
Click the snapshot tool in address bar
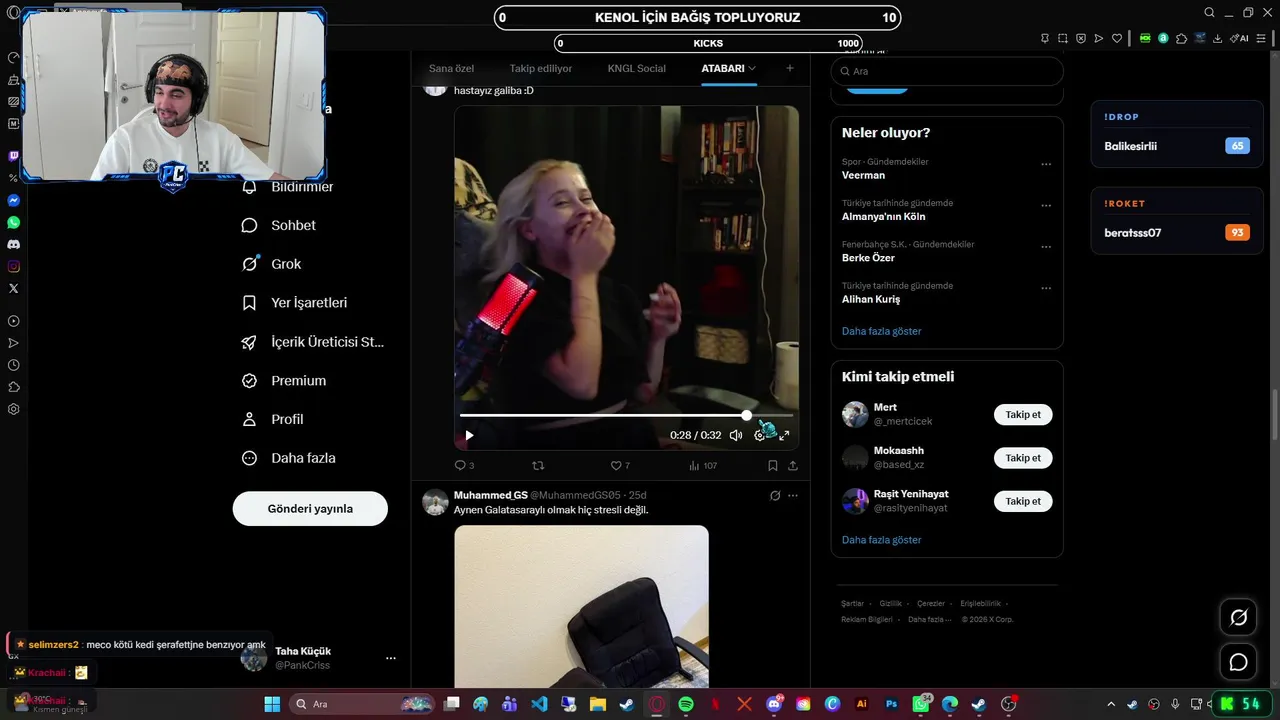coord(1063,38)
